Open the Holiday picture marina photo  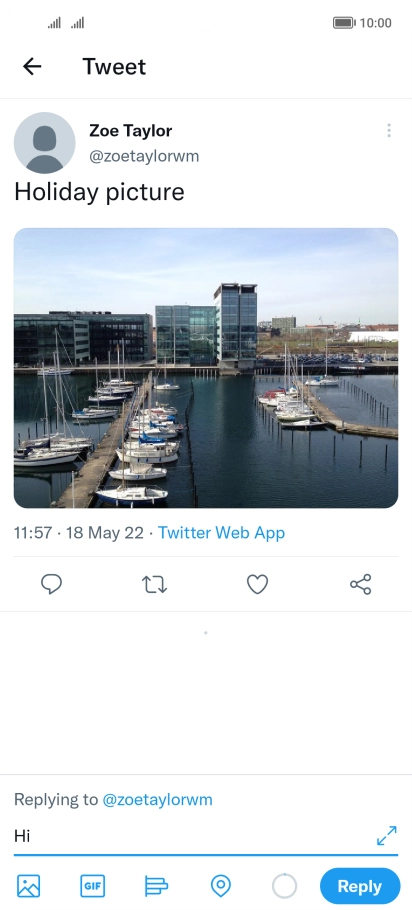(x=206, y=368)
